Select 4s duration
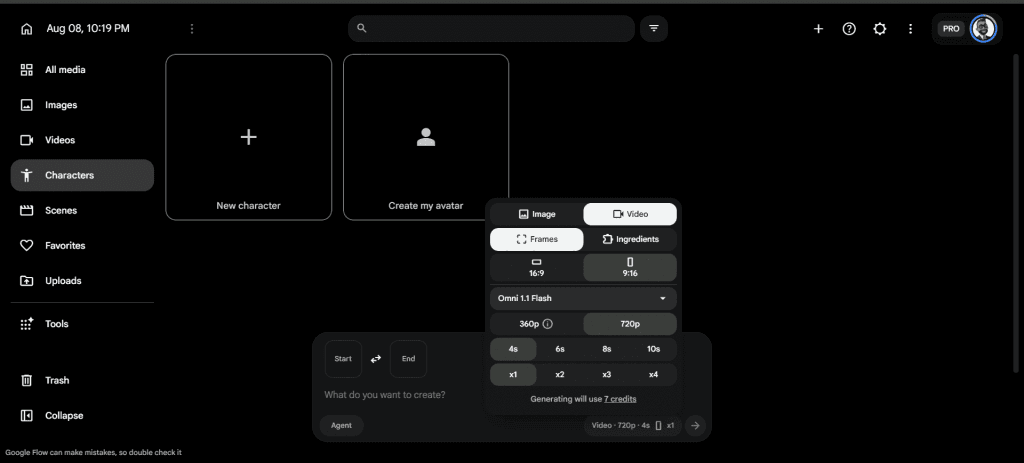Screen dimensions: 1024x463 point(513,349)
